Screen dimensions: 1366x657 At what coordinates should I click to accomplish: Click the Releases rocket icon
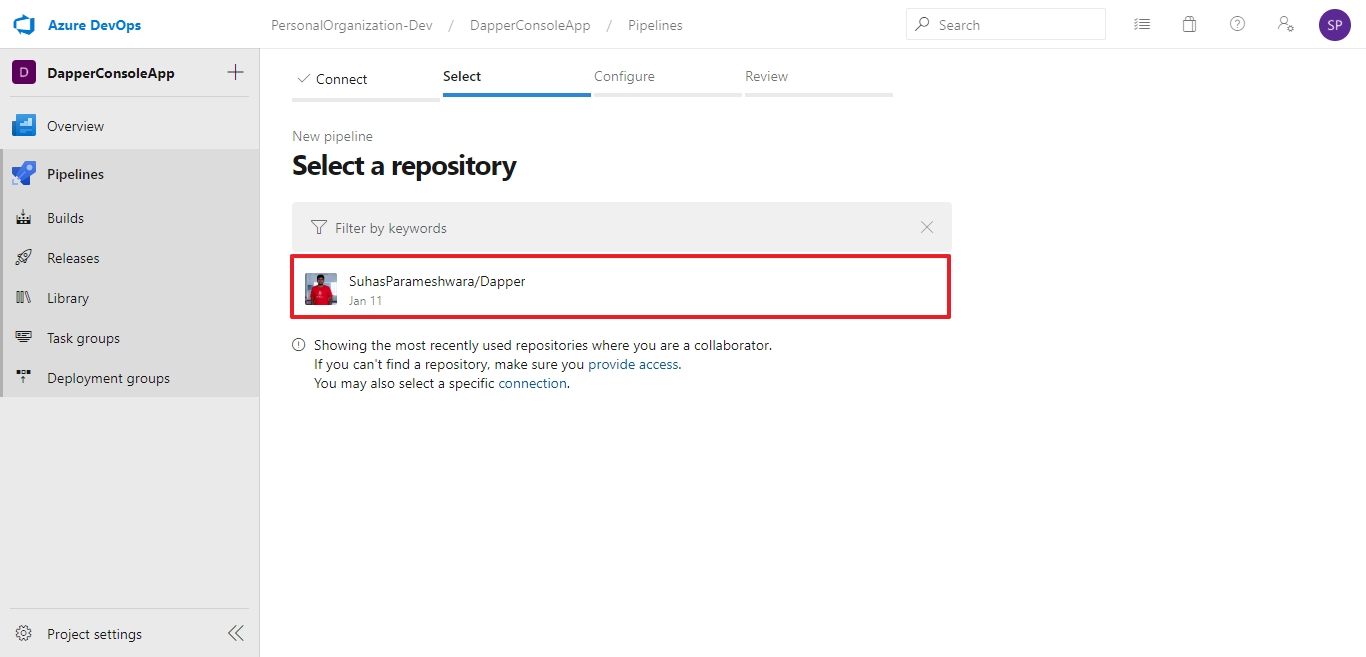[x=24, y=258]
